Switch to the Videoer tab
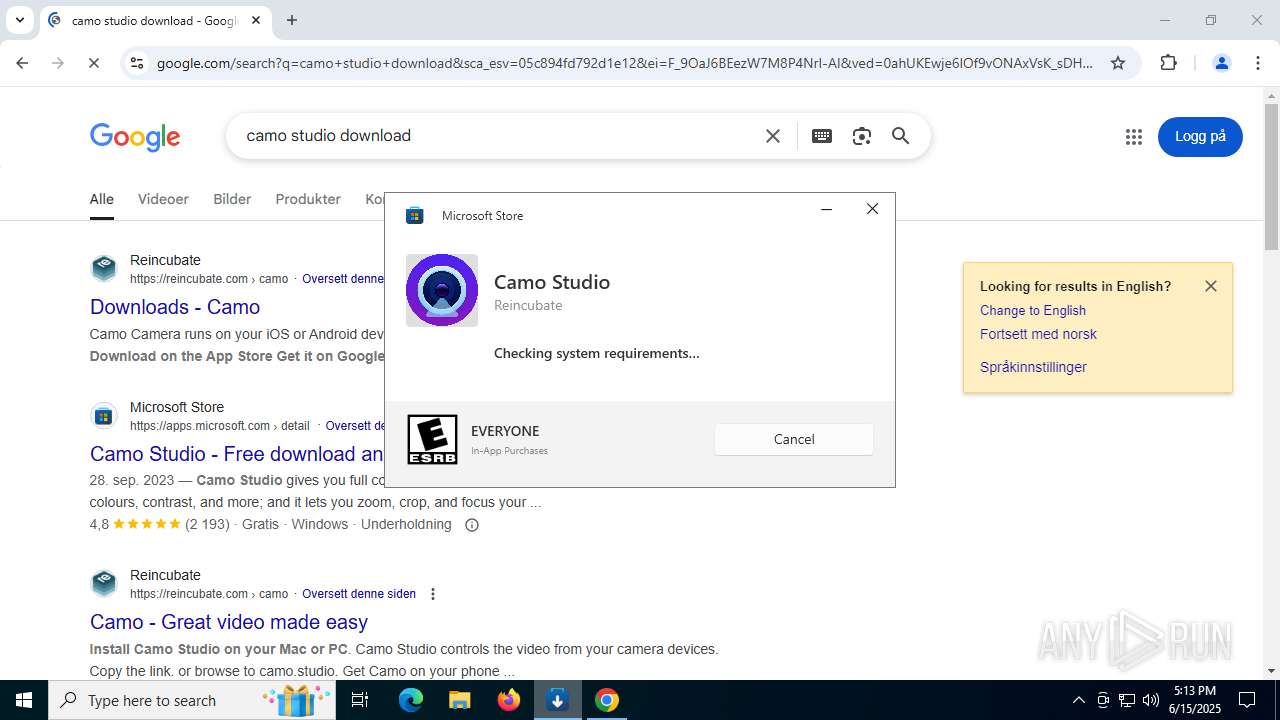Image resolution: width=1280 pixels, height=720 pixels. 163,199
